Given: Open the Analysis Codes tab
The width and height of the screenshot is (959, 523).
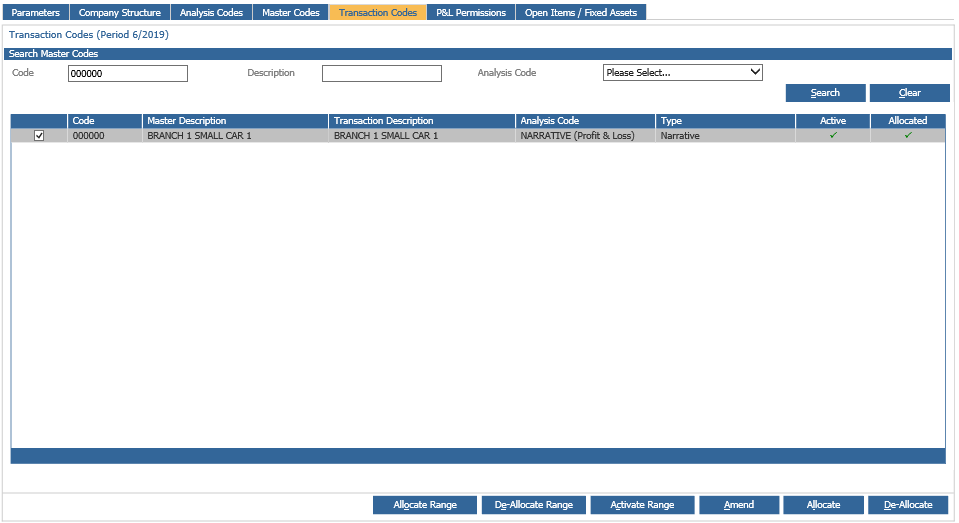Looking at the screenshot, I should click(x=211, y=12).
